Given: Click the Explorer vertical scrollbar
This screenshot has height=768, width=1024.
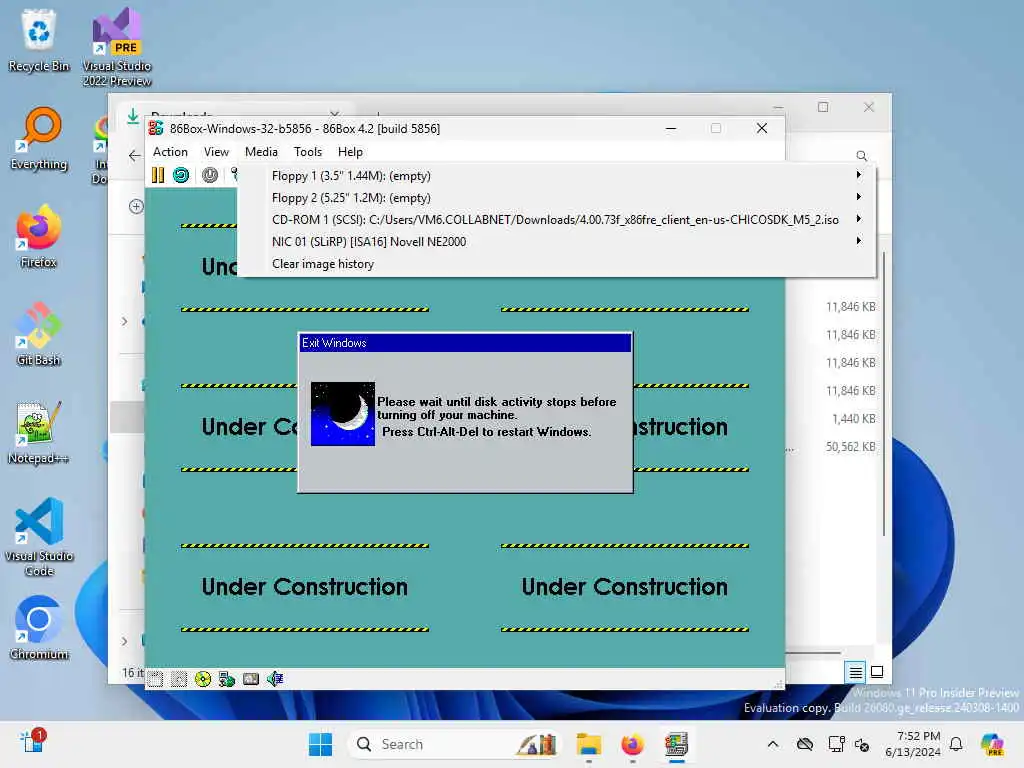Looking at the screenshot, I should point(883,395).
